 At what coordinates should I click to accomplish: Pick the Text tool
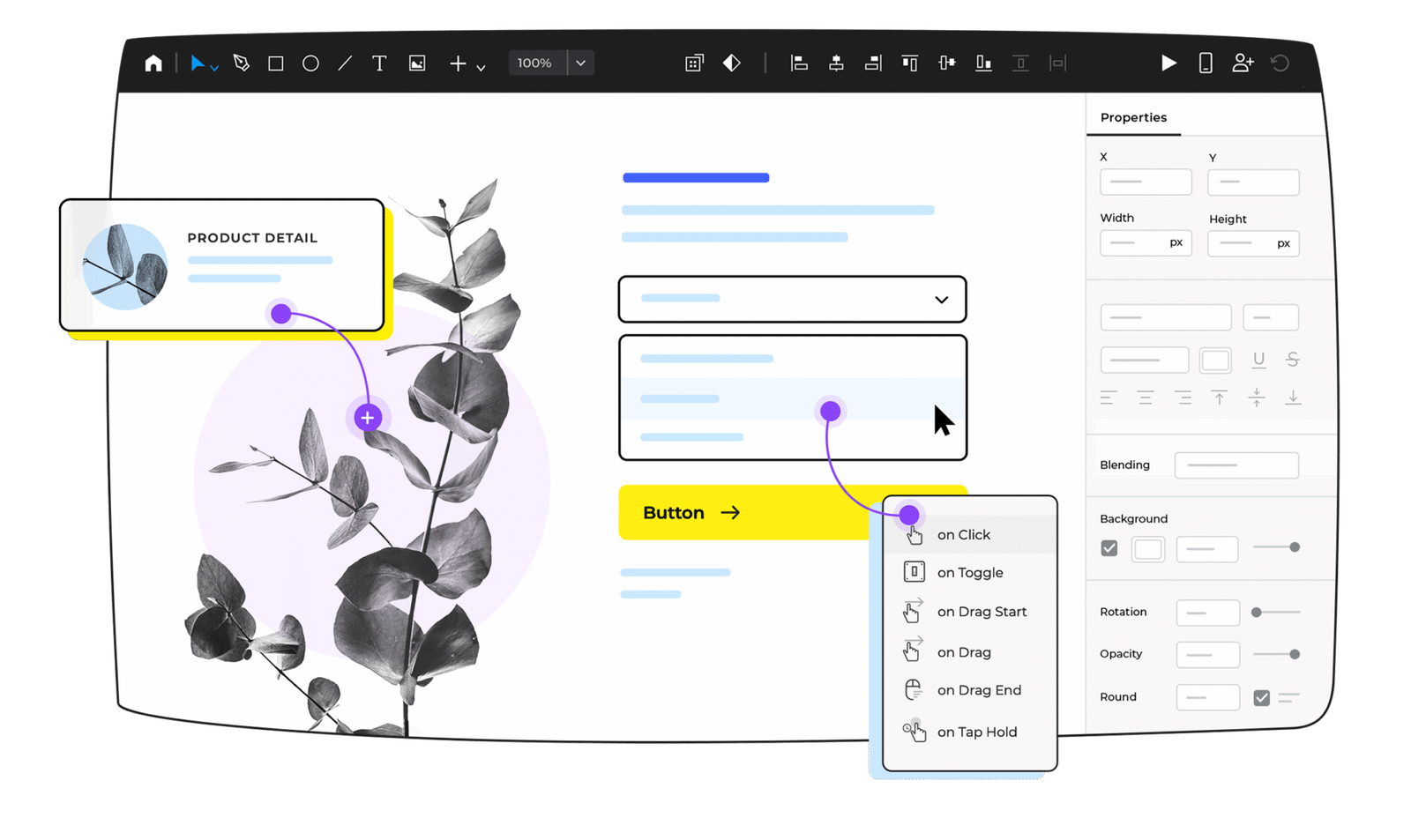click(x=379, y=63)
